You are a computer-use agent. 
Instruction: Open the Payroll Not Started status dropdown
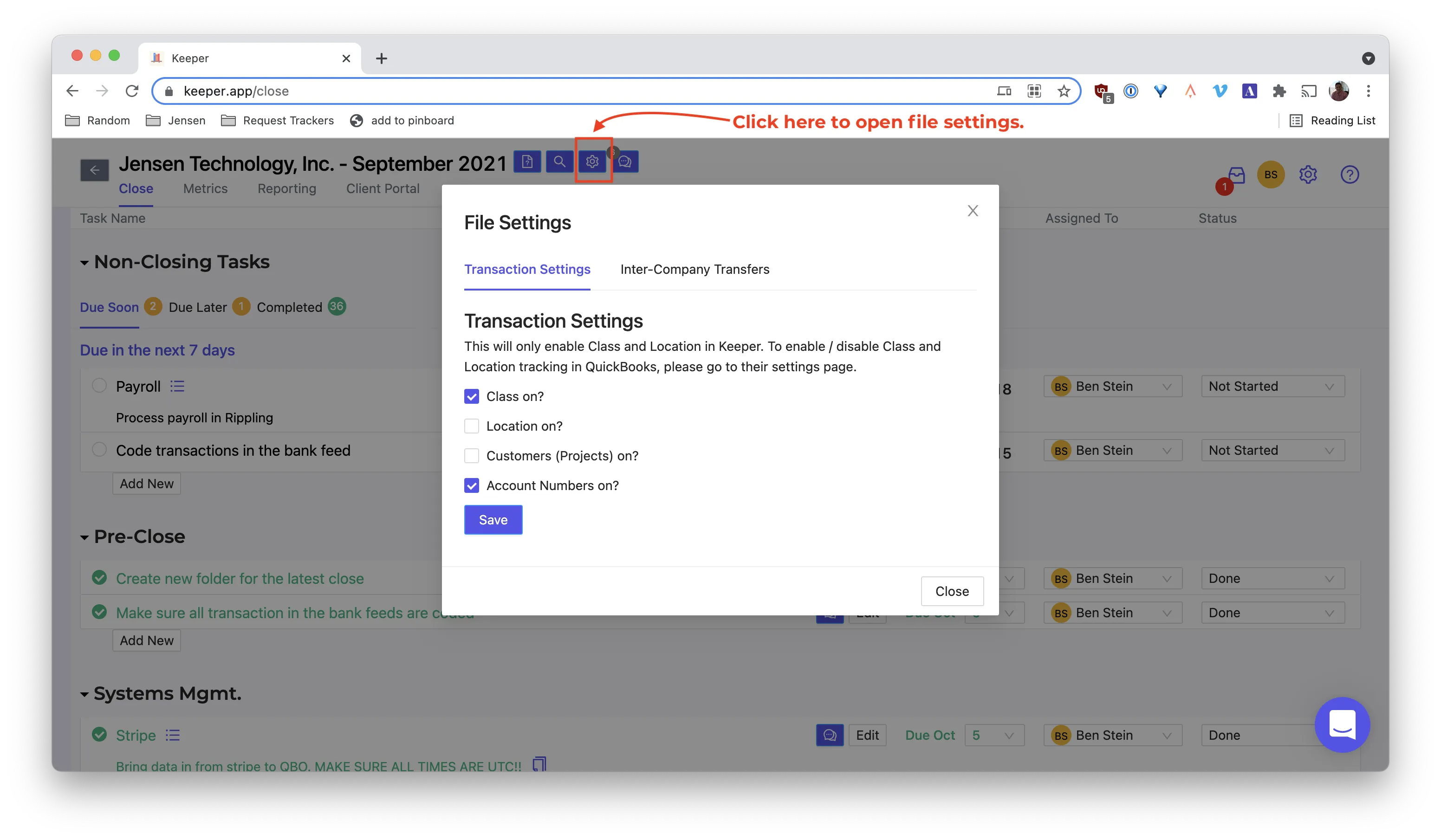coord(1273,387)
